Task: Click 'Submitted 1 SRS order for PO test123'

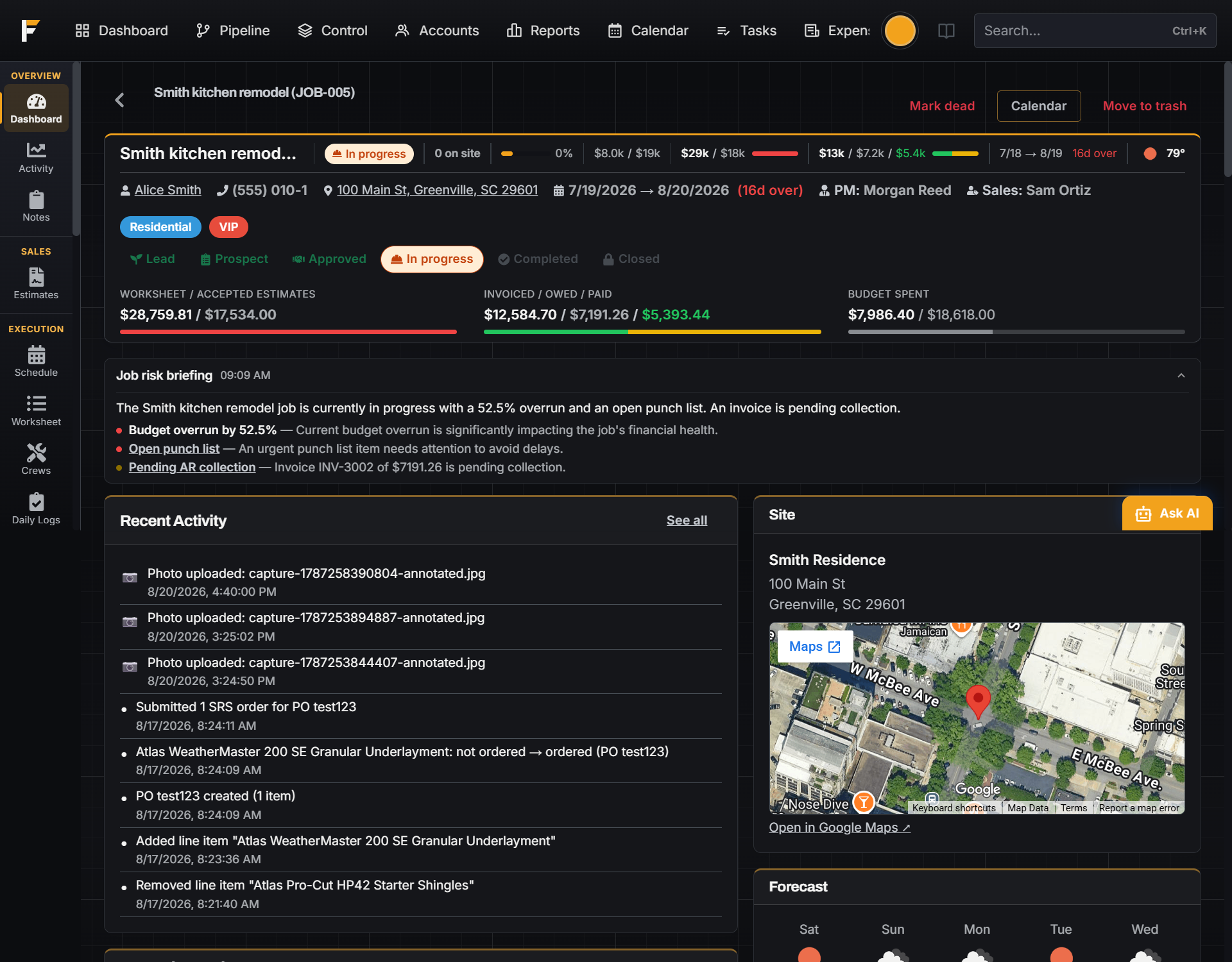Action: click(246, 707)
